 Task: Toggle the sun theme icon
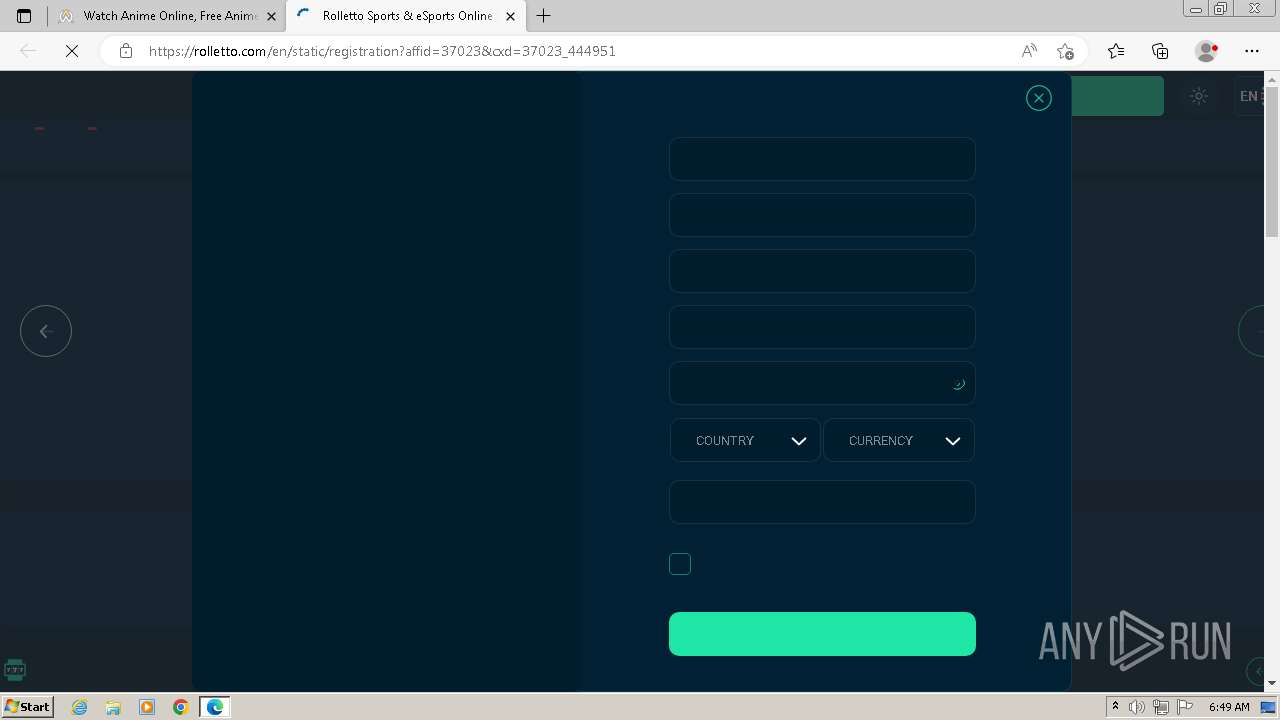click(1199, 96)
